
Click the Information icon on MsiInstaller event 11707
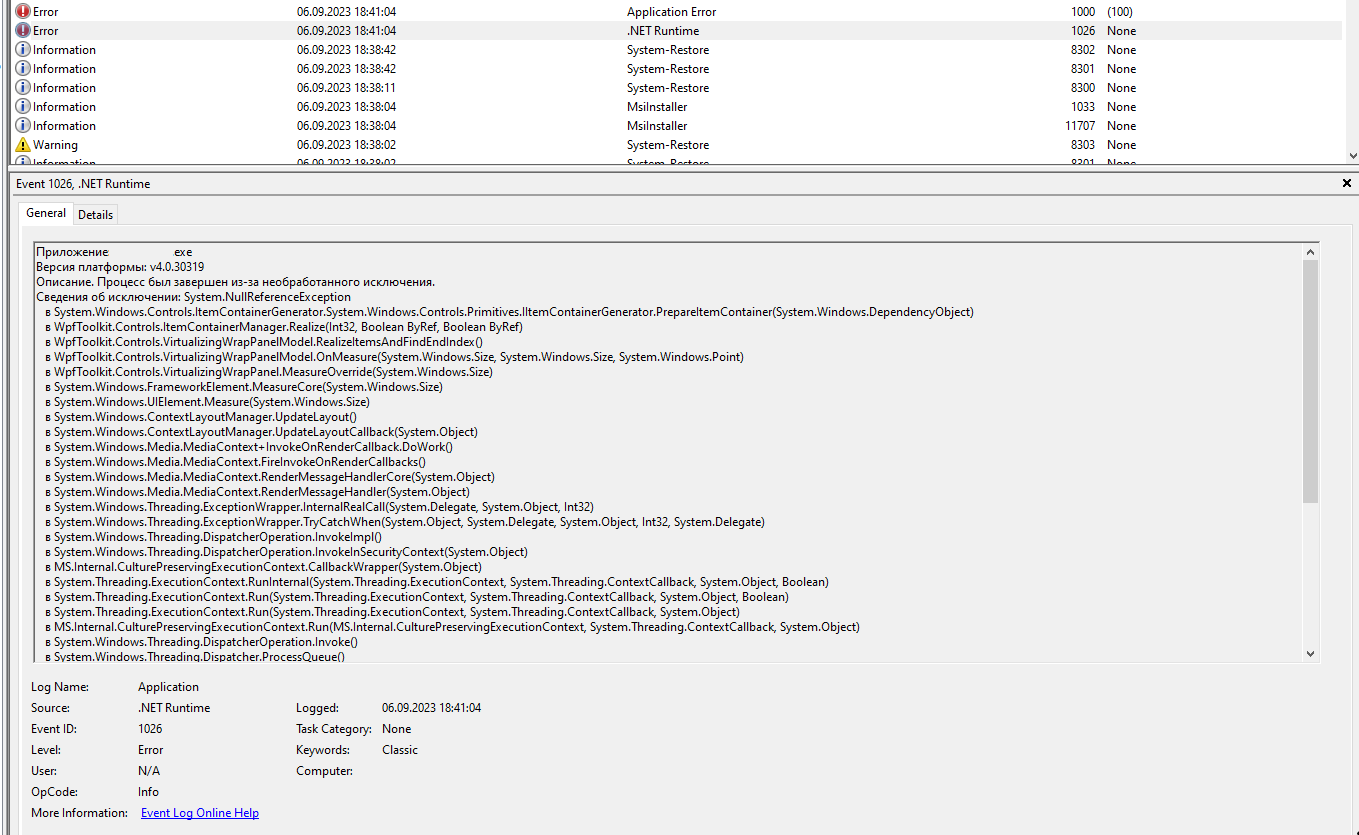coord(21,125)
